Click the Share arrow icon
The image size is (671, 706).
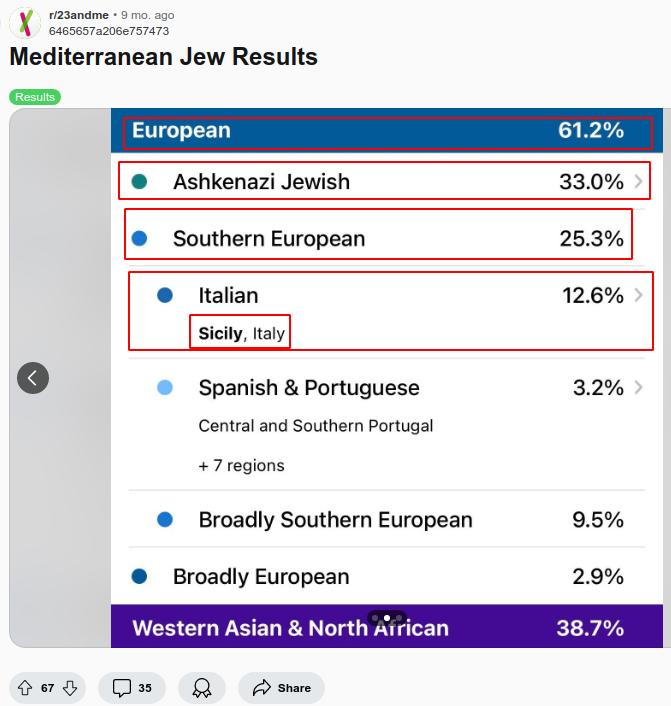pyautogui.click(x=262, y=688)
